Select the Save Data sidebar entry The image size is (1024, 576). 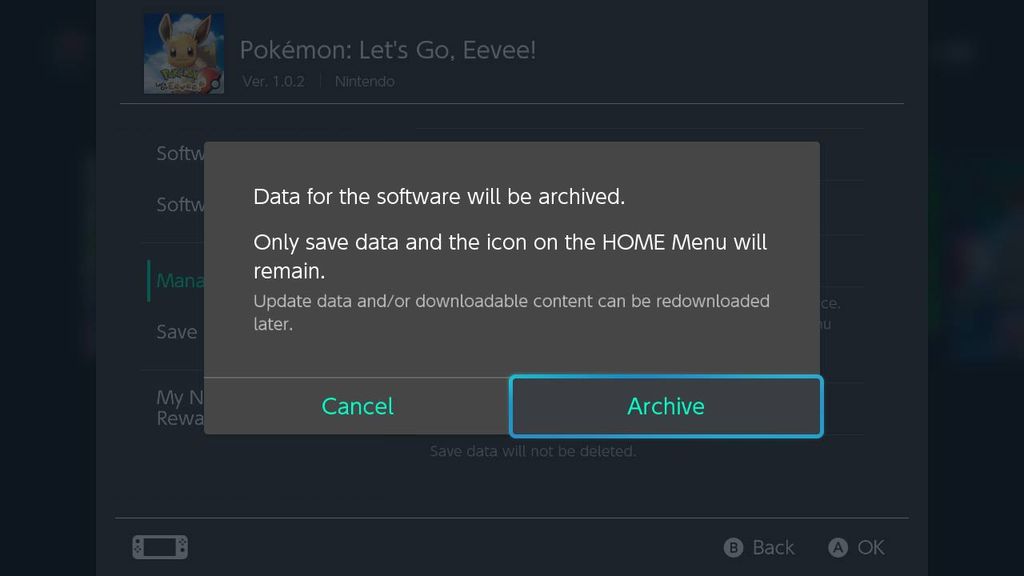tap(176, 331)
